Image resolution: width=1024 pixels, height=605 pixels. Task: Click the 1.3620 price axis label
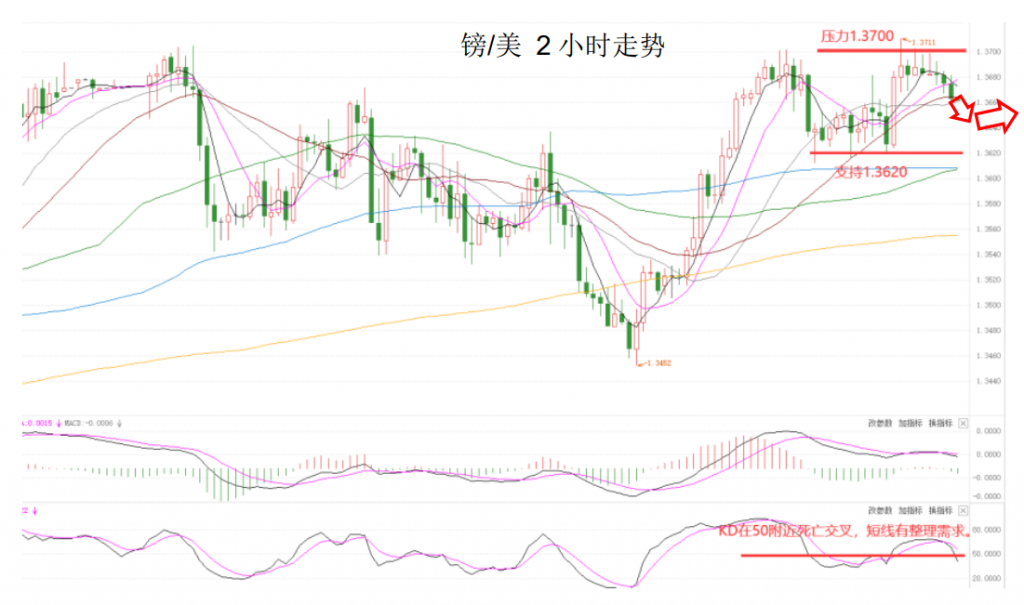(987, 153)
